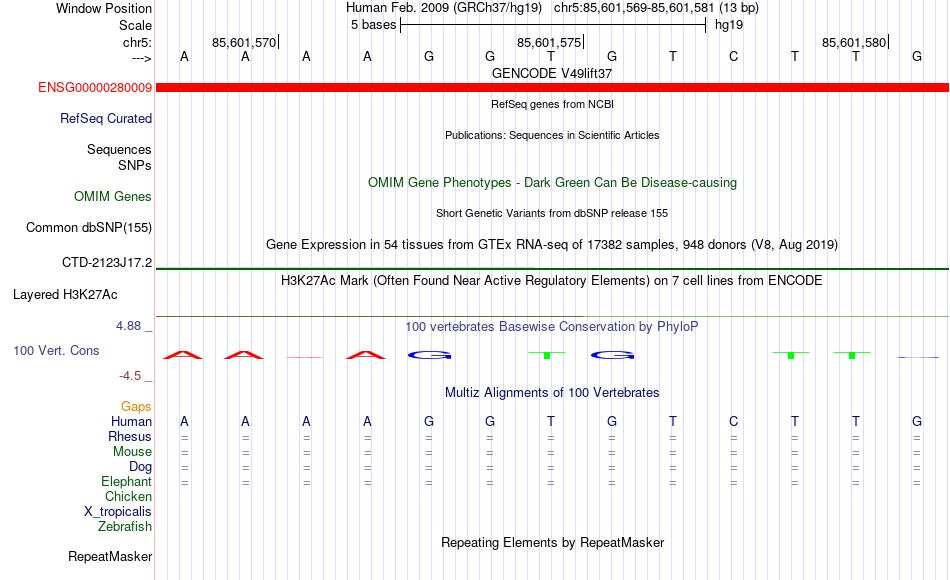Click the 100 Vert. Cons label

(x=56, y=350)
